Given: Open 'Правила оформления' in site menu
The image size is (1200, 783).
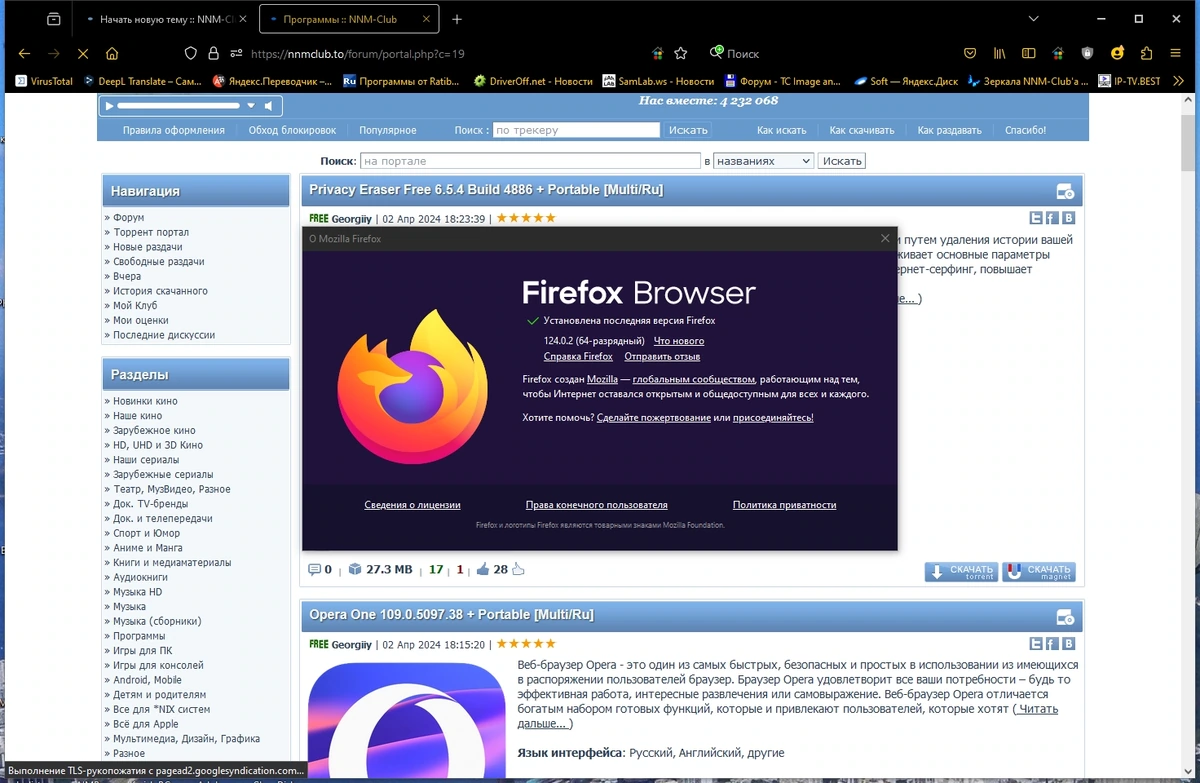Looking at the screenshot, I should pos(173,130).
